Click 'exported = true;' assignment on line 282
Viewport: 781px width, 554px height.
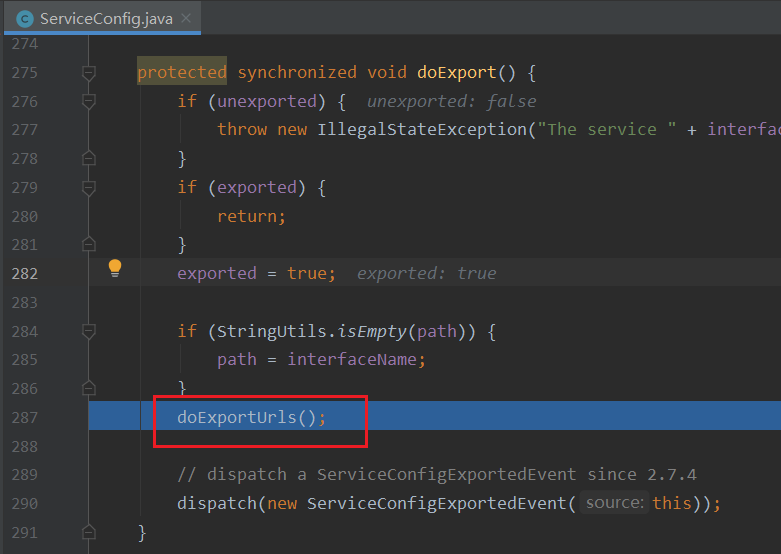point(257,273)
